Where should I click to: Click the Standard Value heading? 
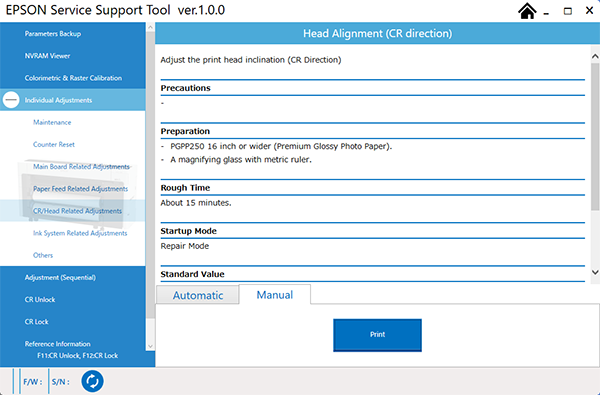[192, 274]
